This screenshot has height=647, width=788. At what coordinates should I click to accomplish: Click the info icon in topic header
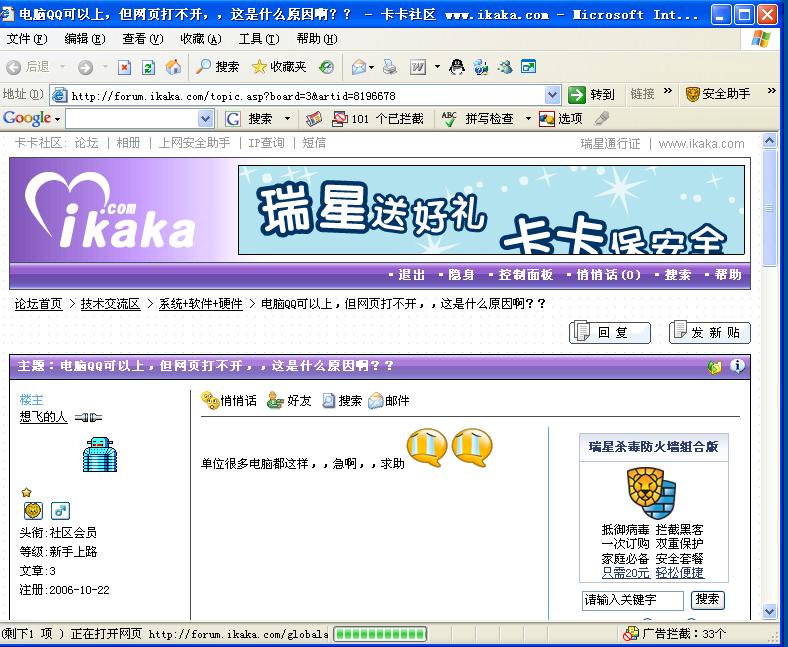point(737,366)
